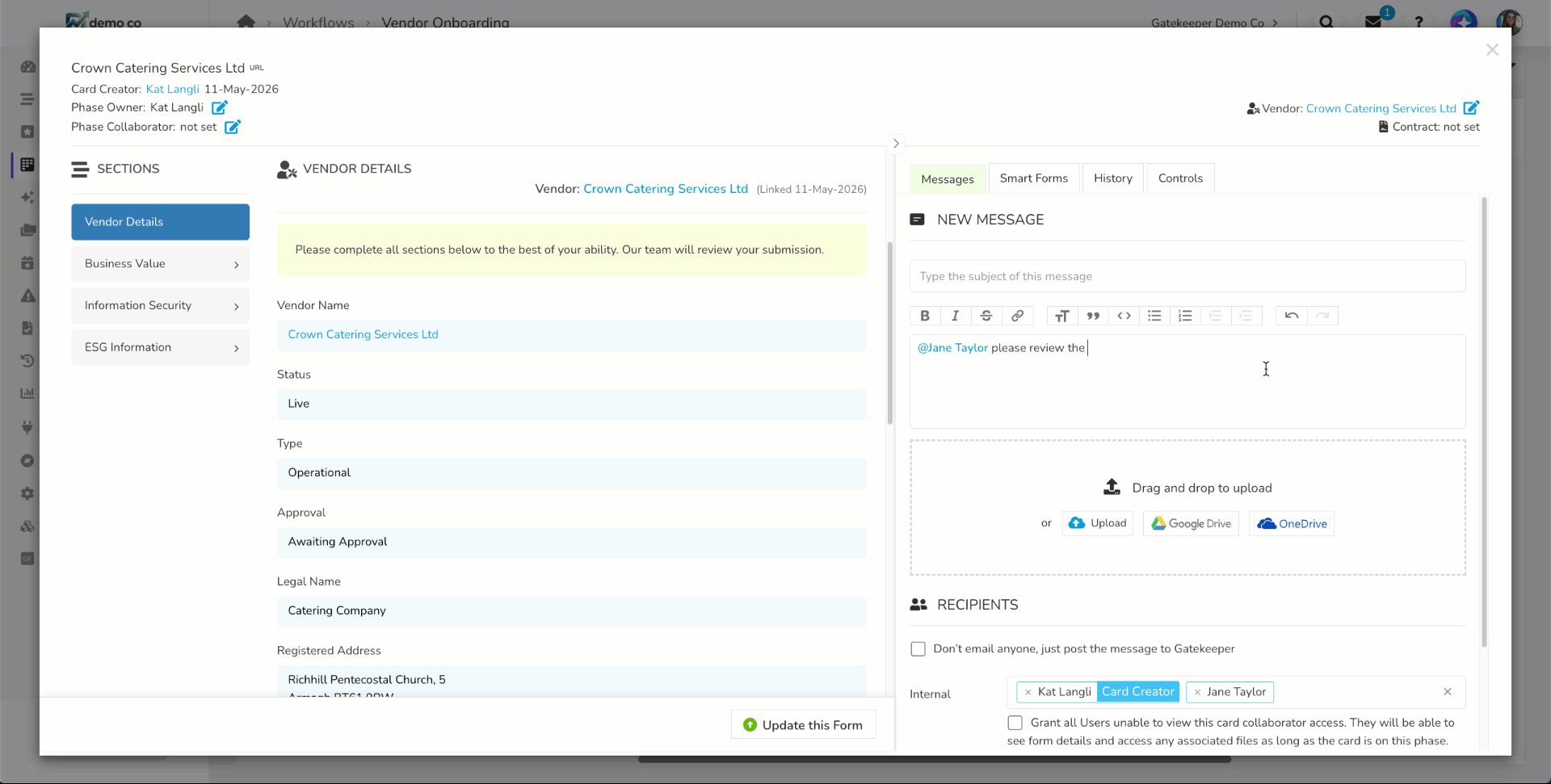
Task: Toggle bold formatting in message editor
Action: 925,316
